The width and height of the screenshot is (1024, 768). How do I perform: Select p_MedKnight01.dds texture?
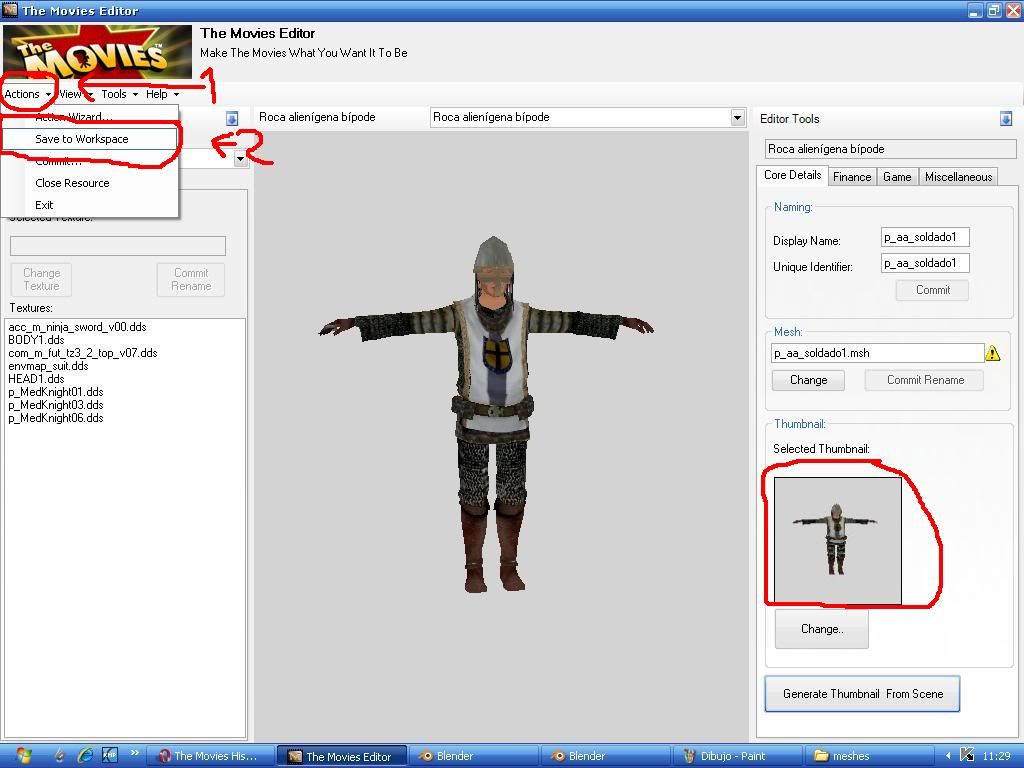(56, 392)
